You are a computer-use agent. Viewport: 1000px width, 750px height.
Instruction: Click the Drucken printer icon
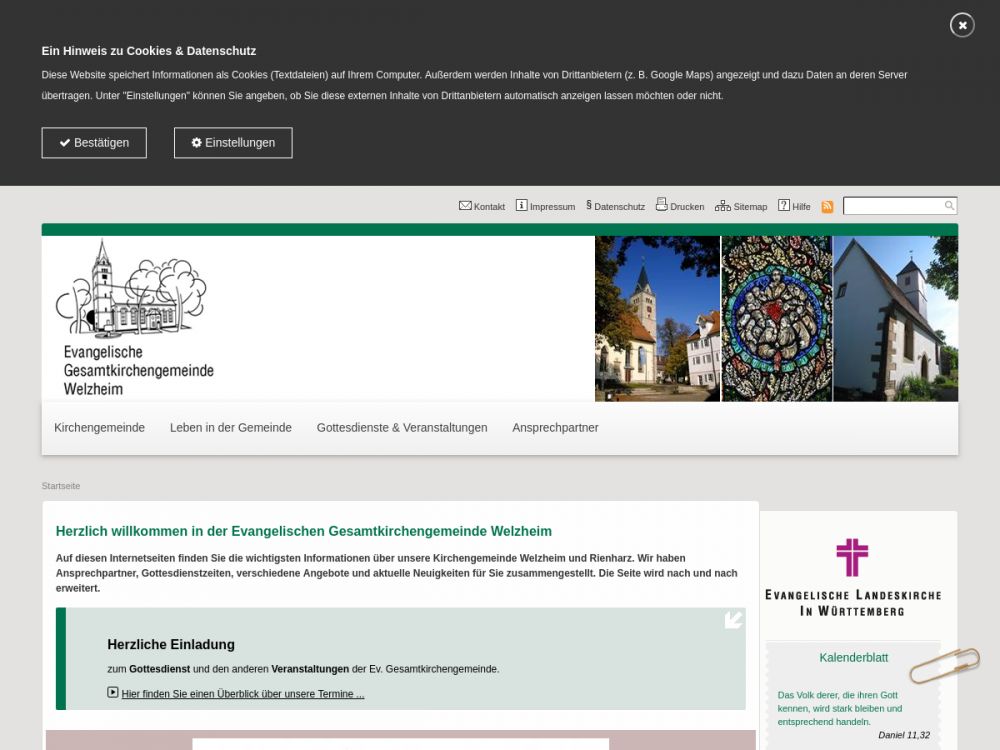661,205
